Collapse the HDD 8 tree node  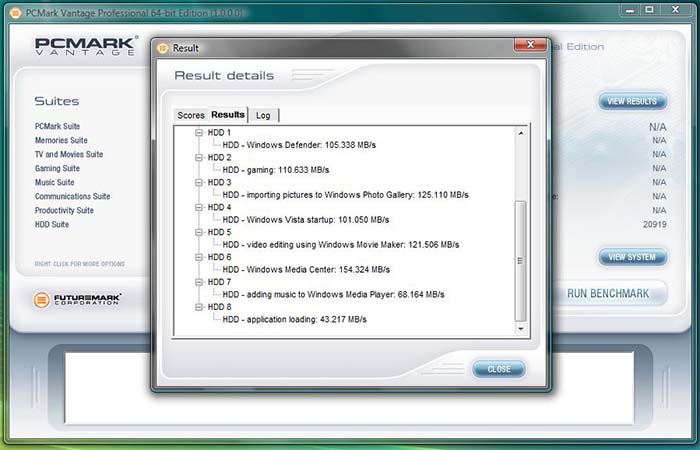tap(199, 308)
